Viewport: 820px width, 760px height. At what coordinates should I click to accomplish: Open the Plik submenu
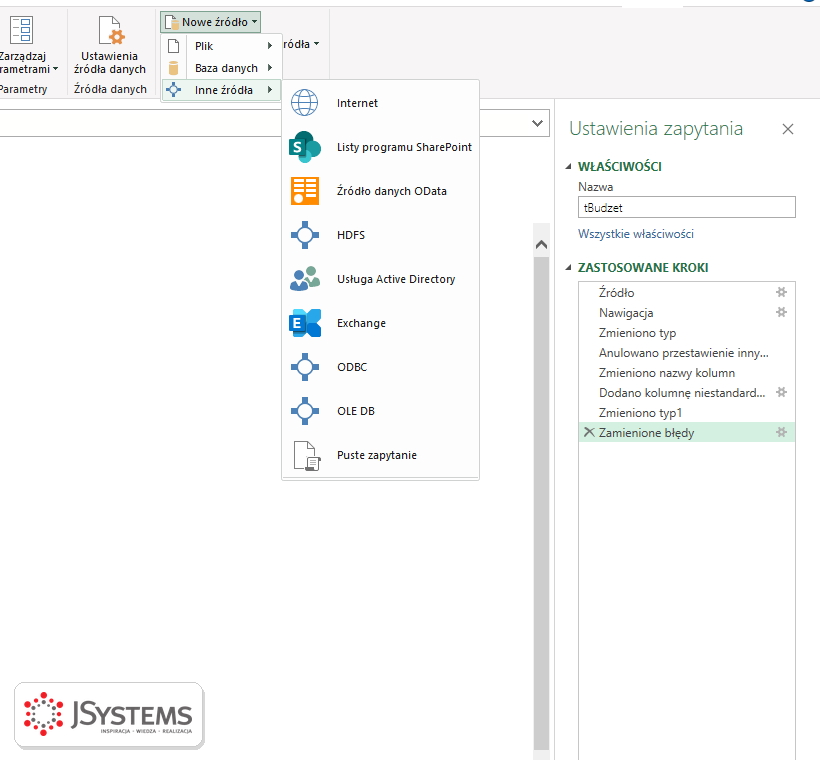221,46
